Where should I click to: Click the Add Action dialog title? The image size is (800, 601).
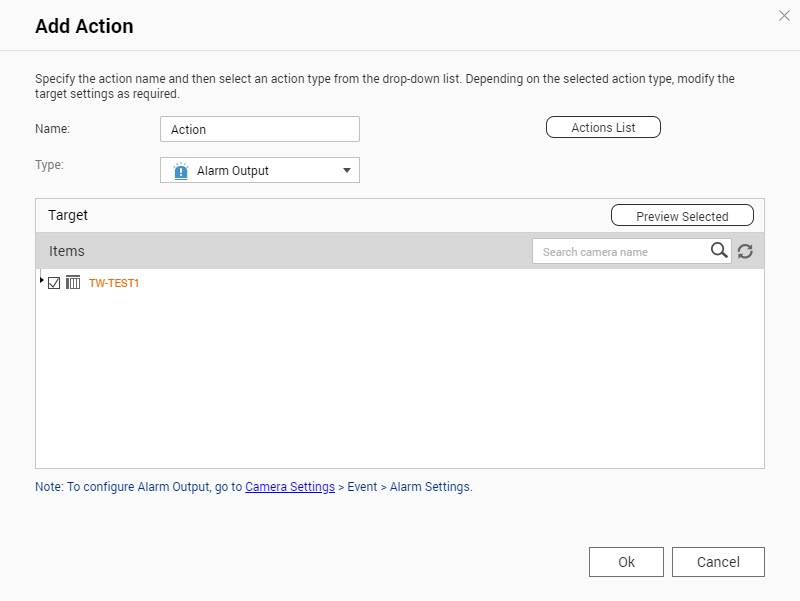[84, 27]
